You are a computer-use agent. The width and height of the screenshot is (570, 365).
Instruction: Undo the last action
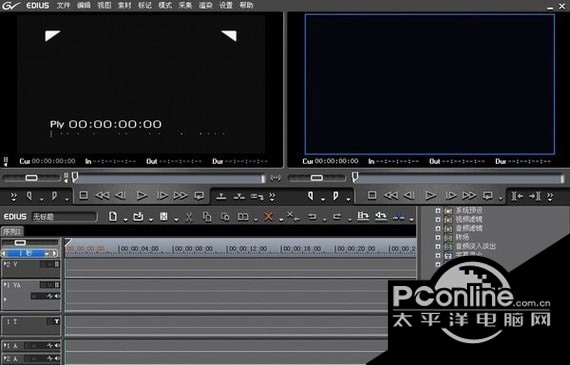pos(312,217)
